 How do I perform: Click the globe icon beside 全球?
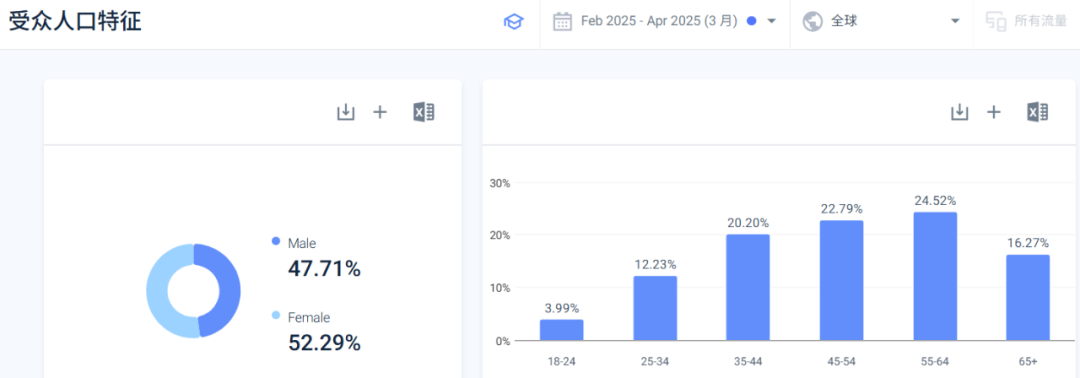(x=813, y=21)
